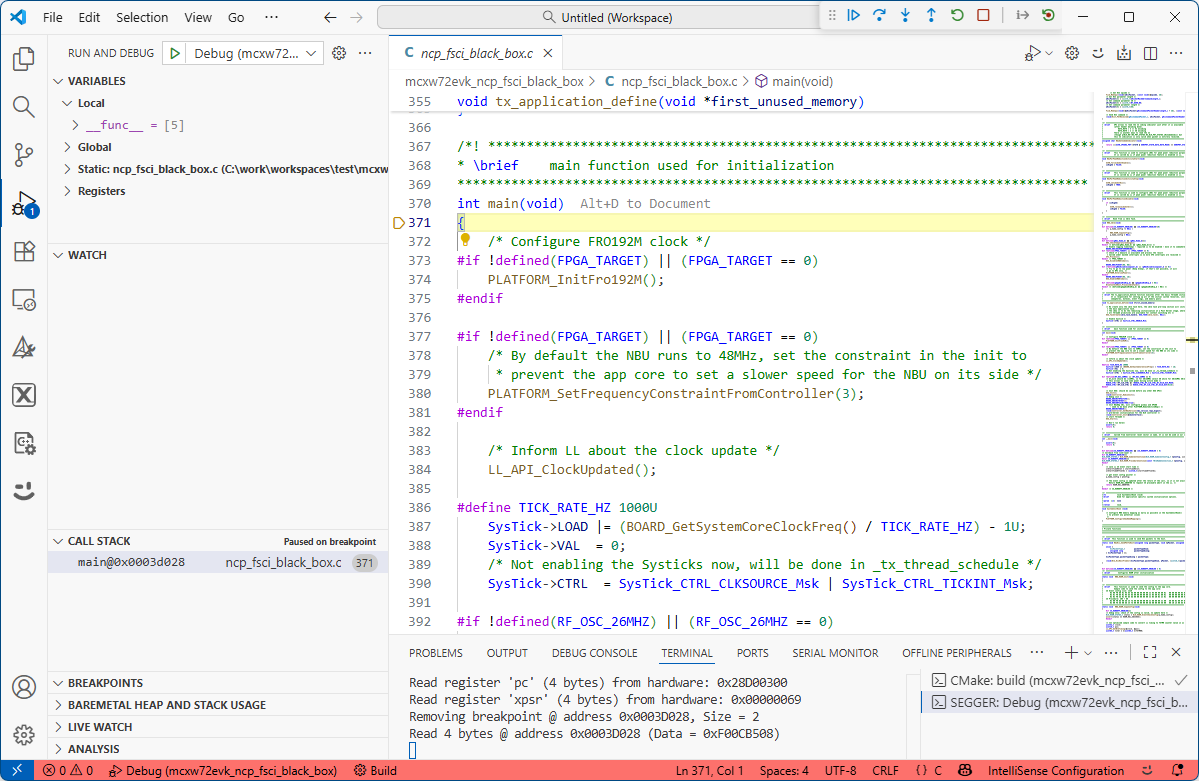Click the Continue debug toolbar icon

[854, 15]
